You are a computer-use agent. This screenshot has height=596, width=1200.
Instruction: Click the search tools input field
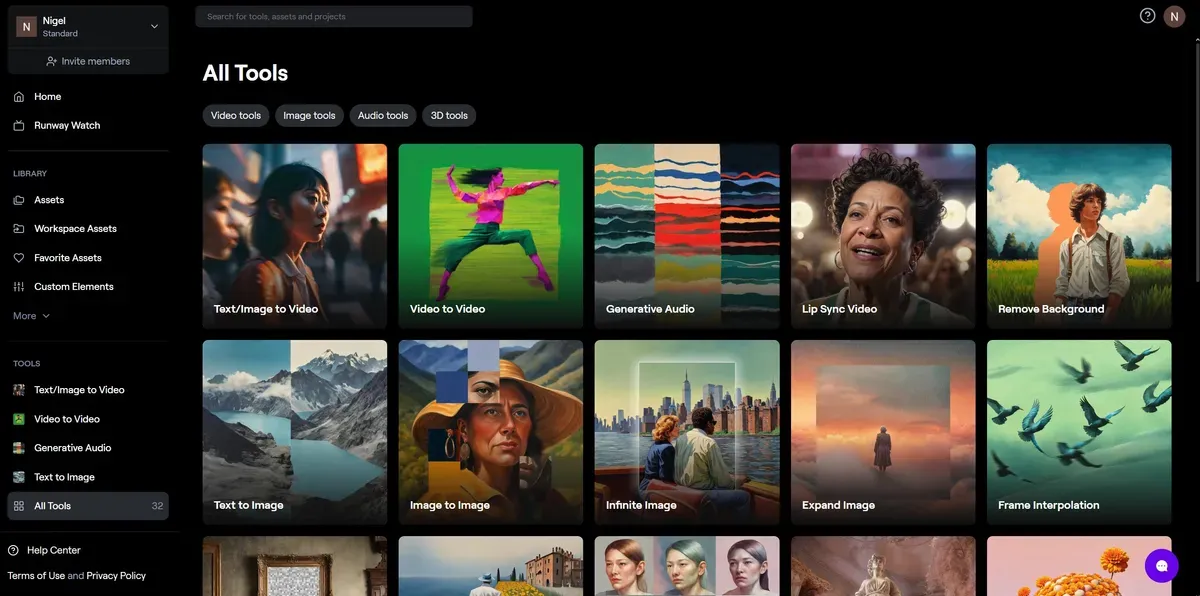[x=334, y=17]
